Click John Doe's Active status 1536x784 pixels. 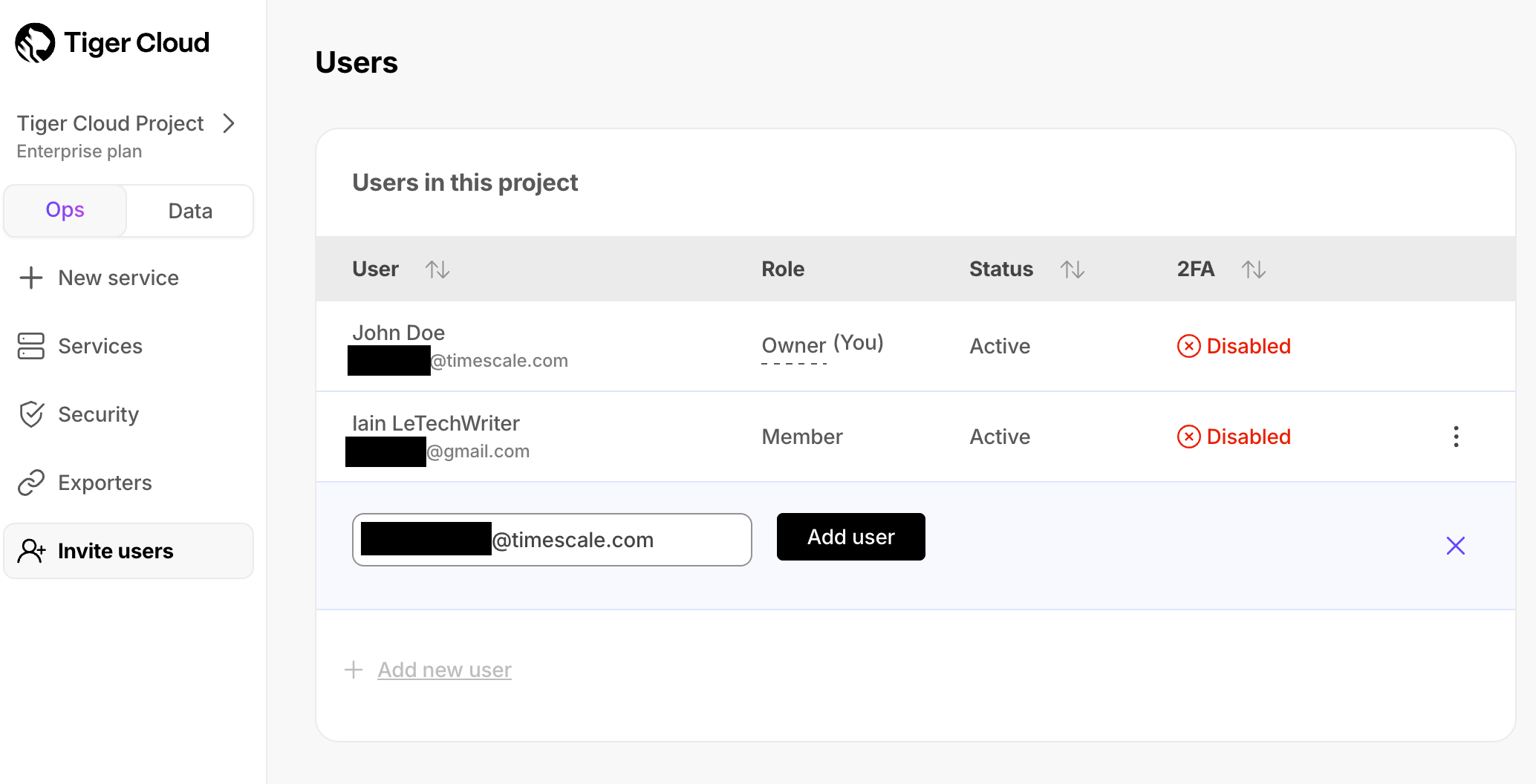(1000, 346)
